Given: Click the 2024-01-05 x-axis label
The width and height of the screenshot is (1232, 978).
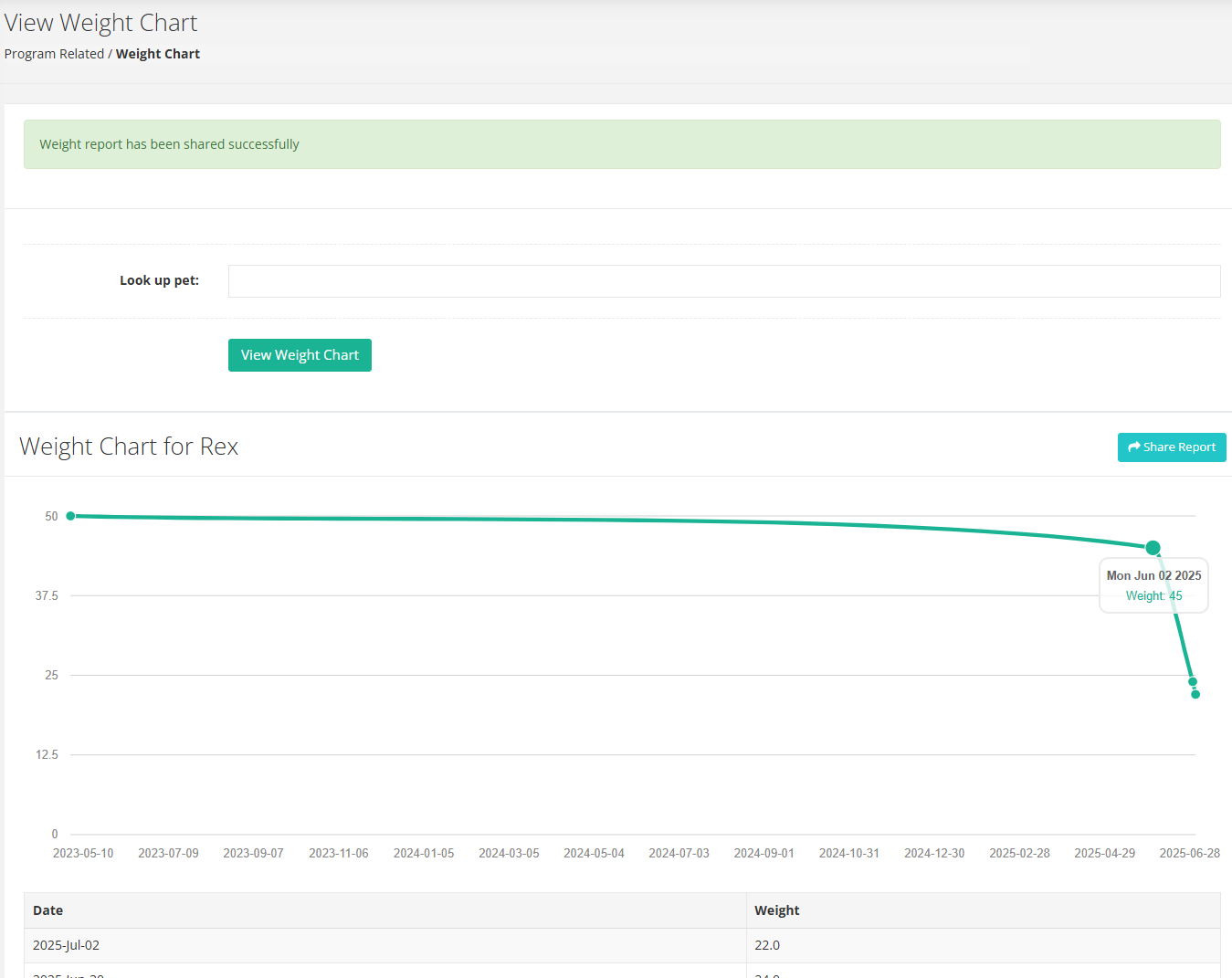Looking at the screenshot, I should (424, 853).
